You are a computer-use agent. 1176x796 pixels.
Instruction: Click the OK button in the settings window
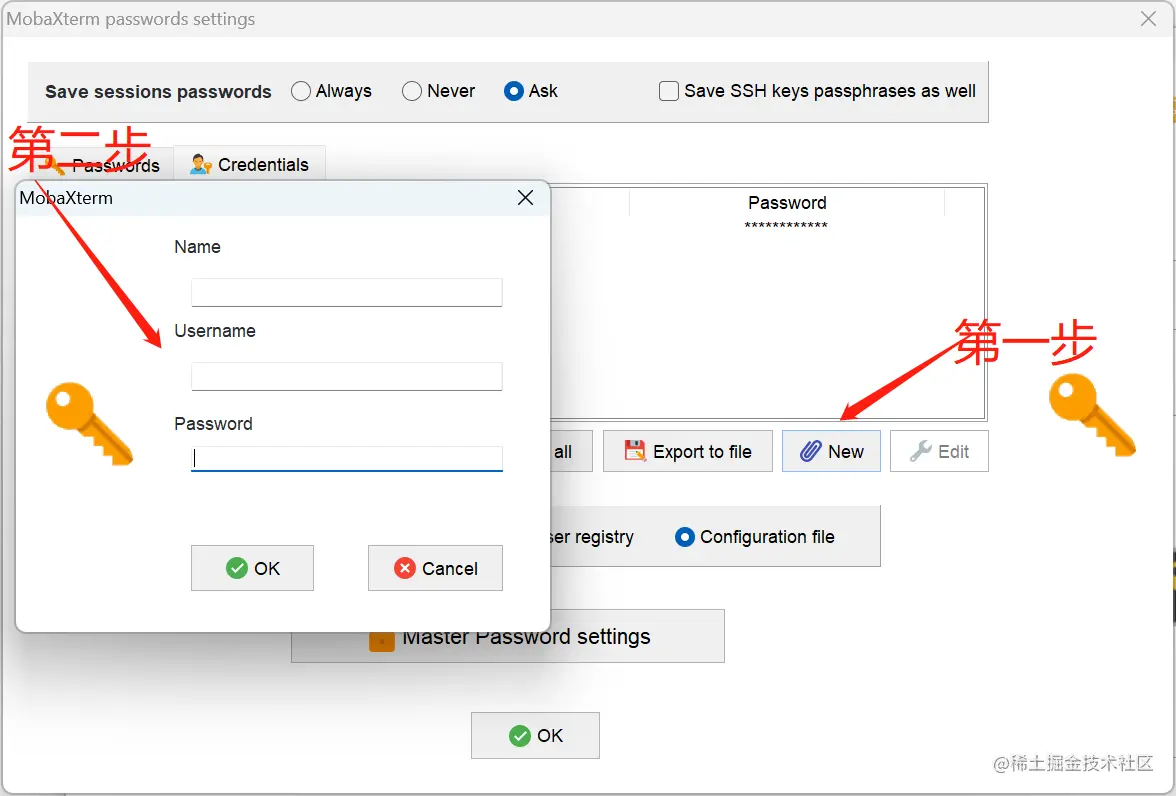click(536, 735)
